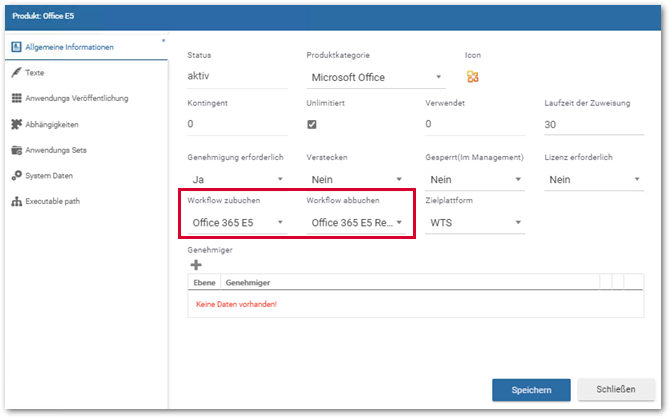Image resolution: width=670 pixels, height=418 pixels.
Task: Click the Genehmiger column header in table
Action: pyautogui.click(x=248, y=283)
